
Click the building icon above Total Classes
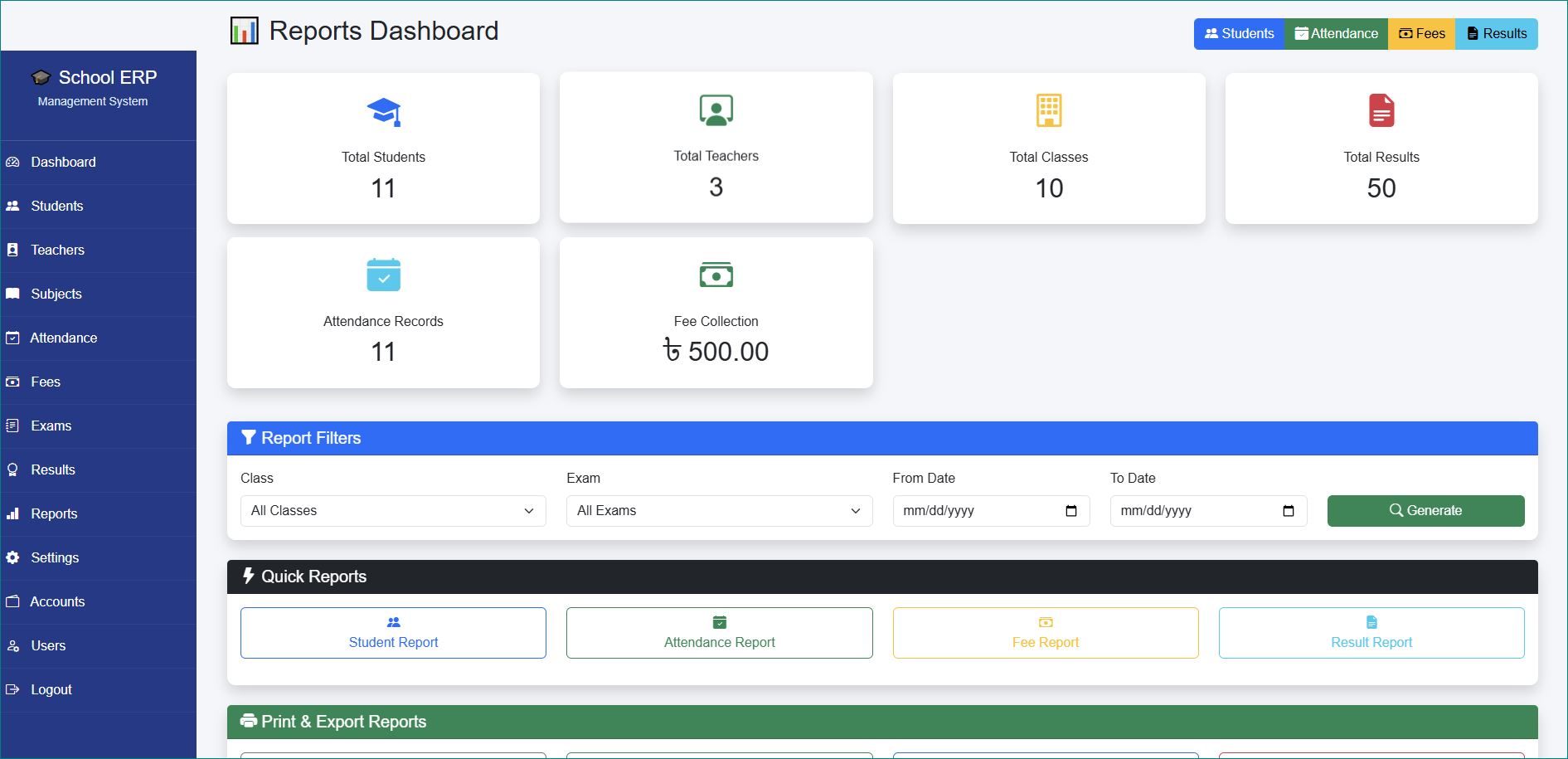(x=1049, y=110)
